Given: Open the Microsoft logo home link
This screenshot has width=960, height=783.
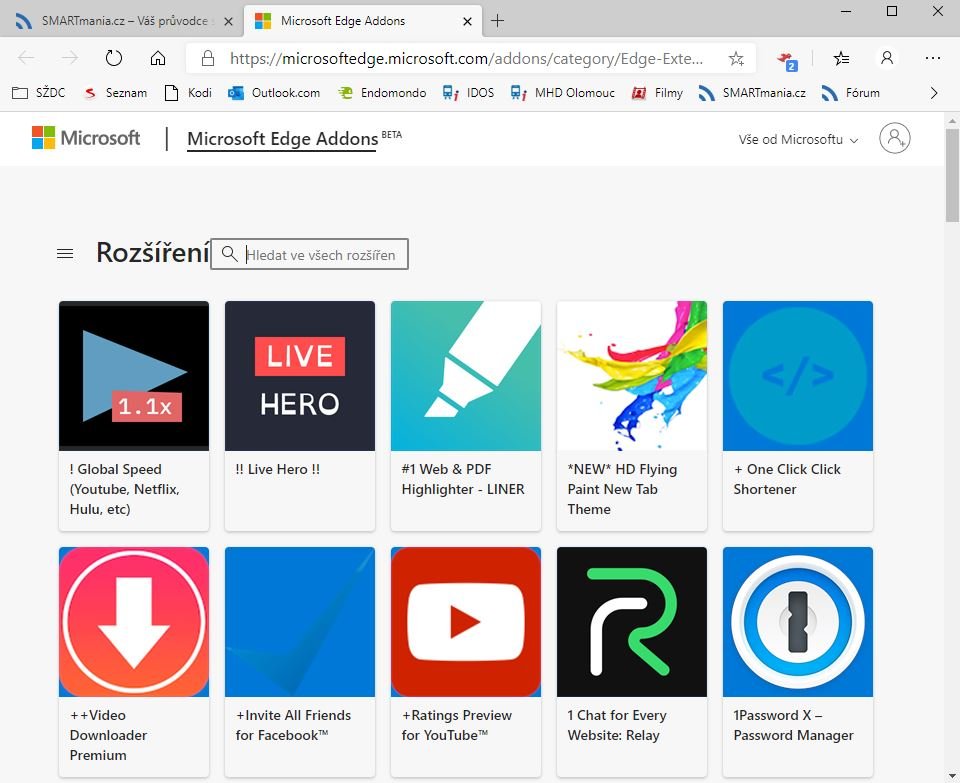Looking at the screenshot, I should point(86,138).
